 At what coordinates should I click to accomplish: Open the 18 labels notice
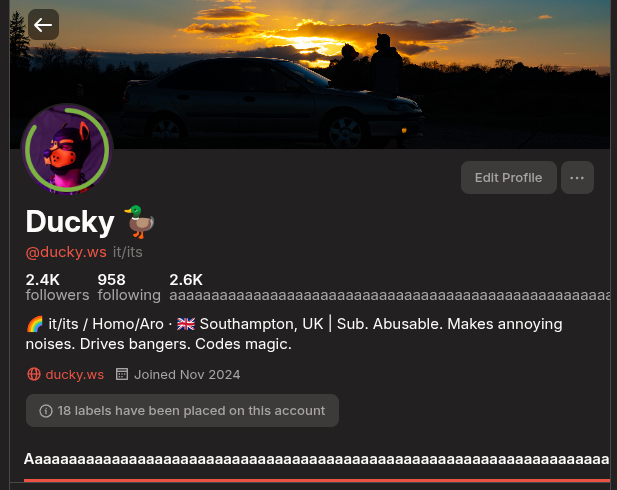(182, 410)
